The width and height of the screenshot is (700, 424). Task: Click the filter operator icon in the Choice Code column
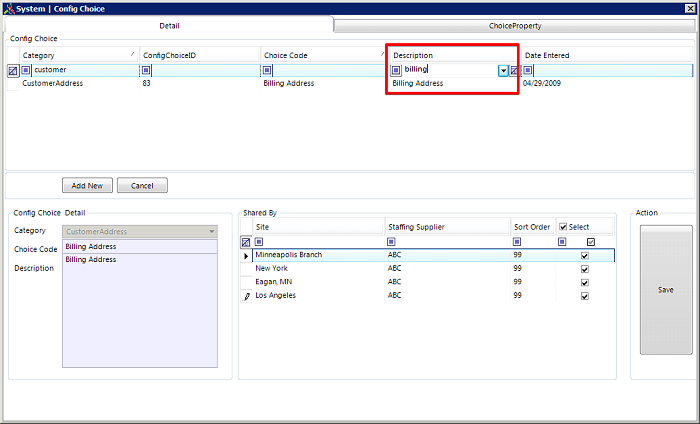click(267, 70)
